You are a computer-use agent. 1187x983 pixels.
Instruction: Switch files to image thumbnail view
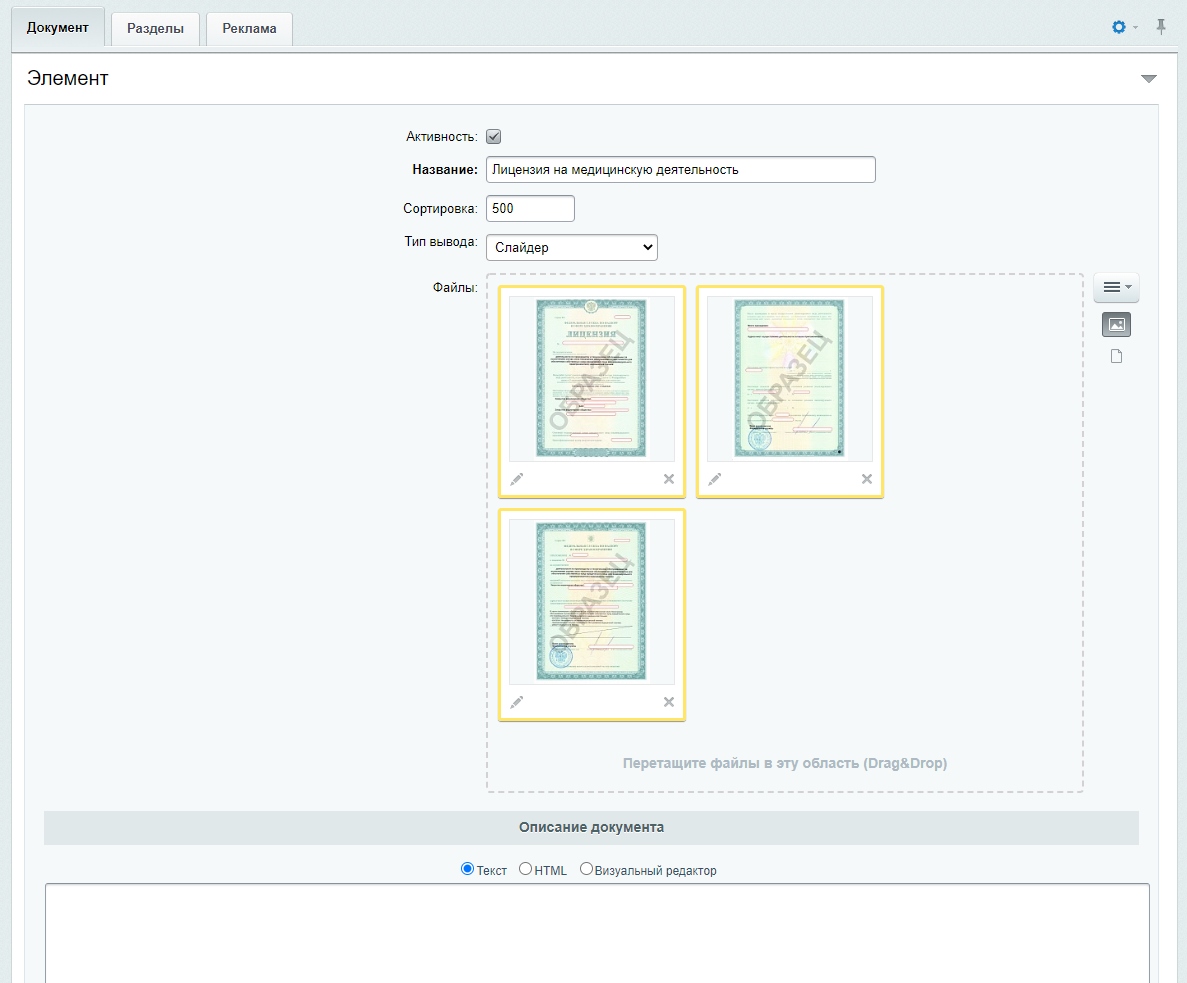[x=1116, y=325]
